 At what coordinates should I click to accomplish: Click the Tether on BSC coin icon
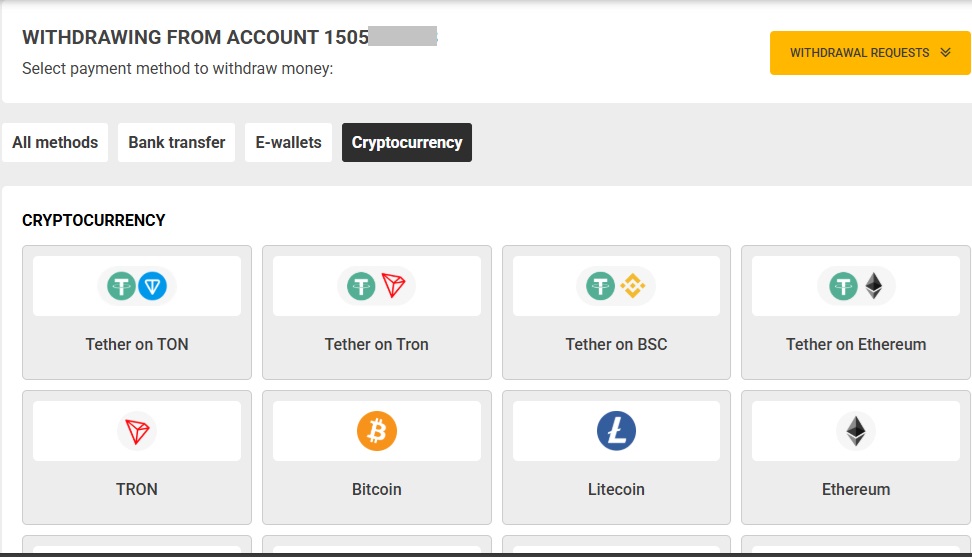616,287
